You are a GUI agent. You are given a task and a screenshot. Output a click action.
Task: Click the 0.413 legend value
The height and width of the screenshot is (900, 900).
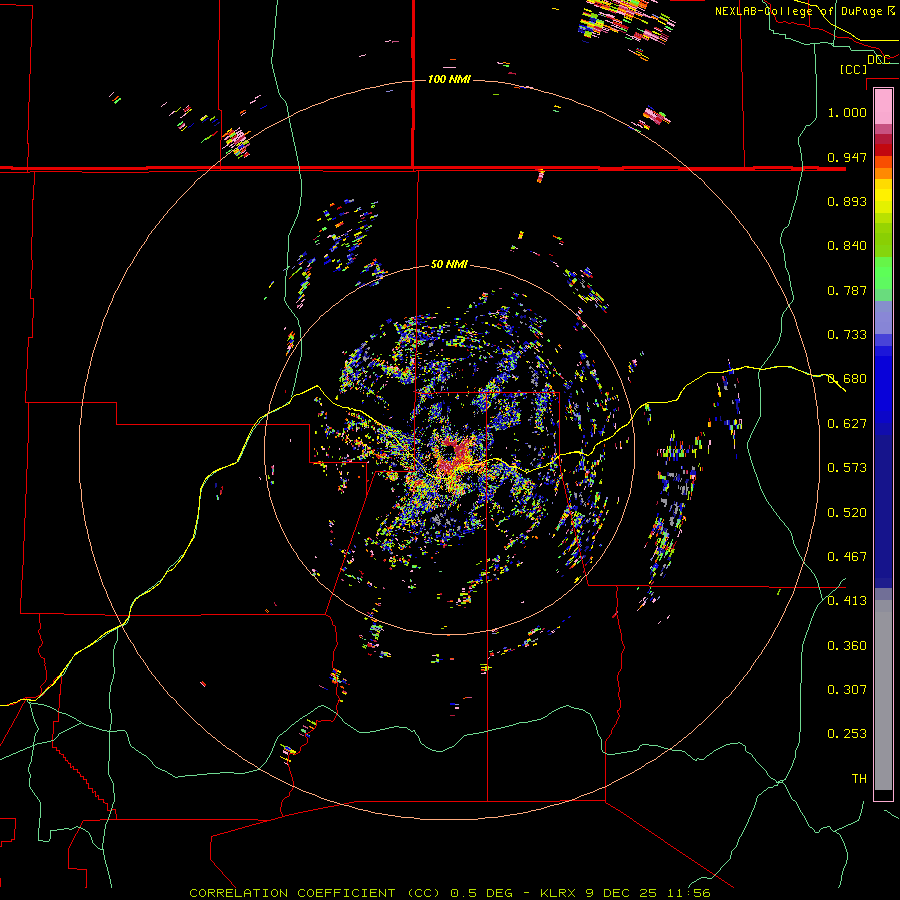(x=847, y=600)
